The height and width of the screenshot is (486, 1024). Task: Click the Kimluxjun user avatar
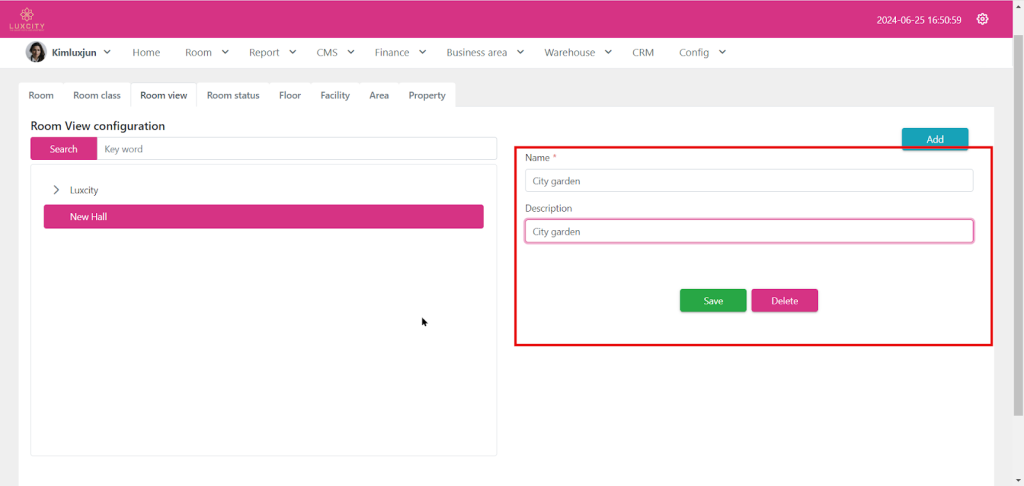point(35,52)
